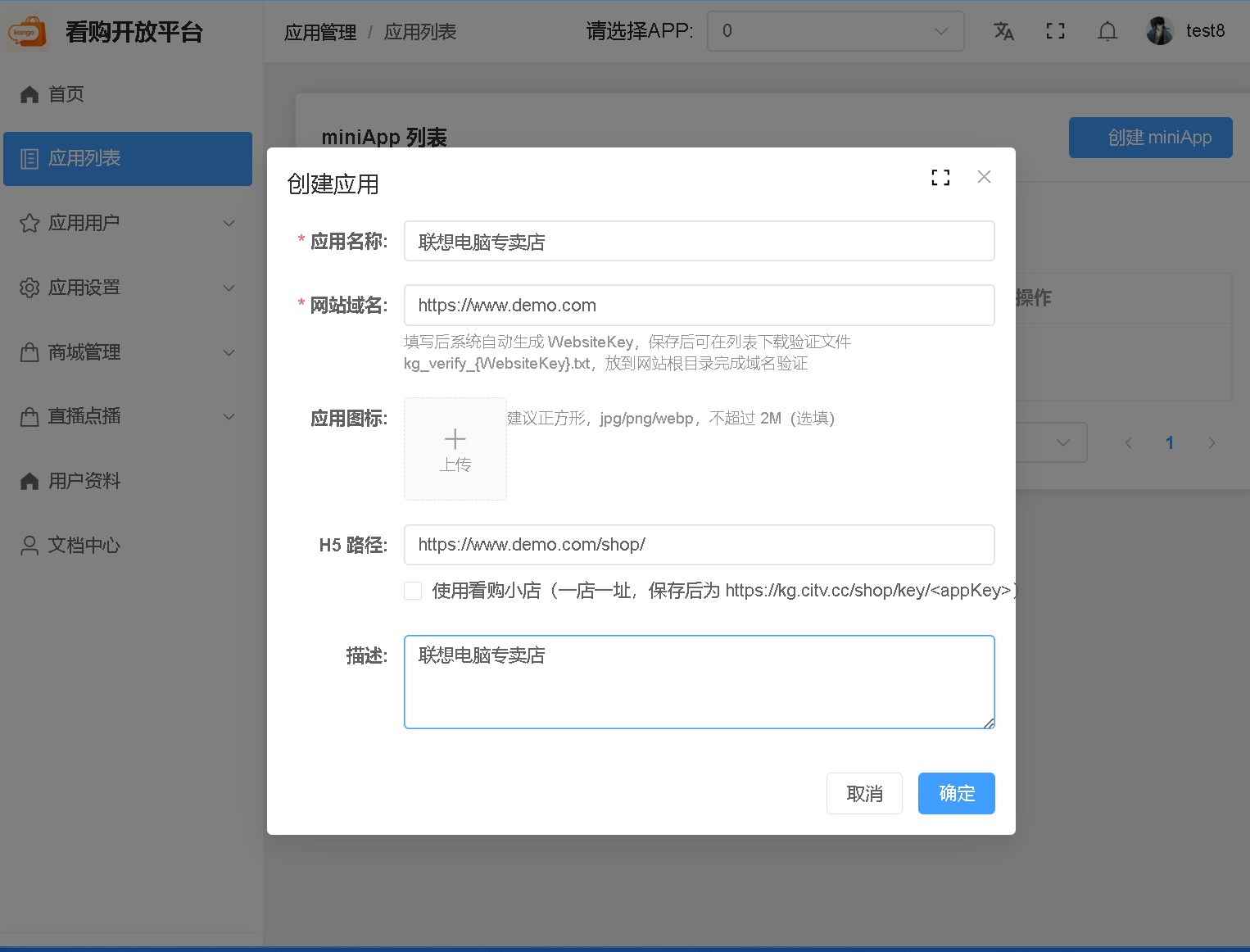Screen dimensions: 1250x952
Task: Click 取消 to cancel the dialog
Action: pyautogui.click(x=864, y=793)
